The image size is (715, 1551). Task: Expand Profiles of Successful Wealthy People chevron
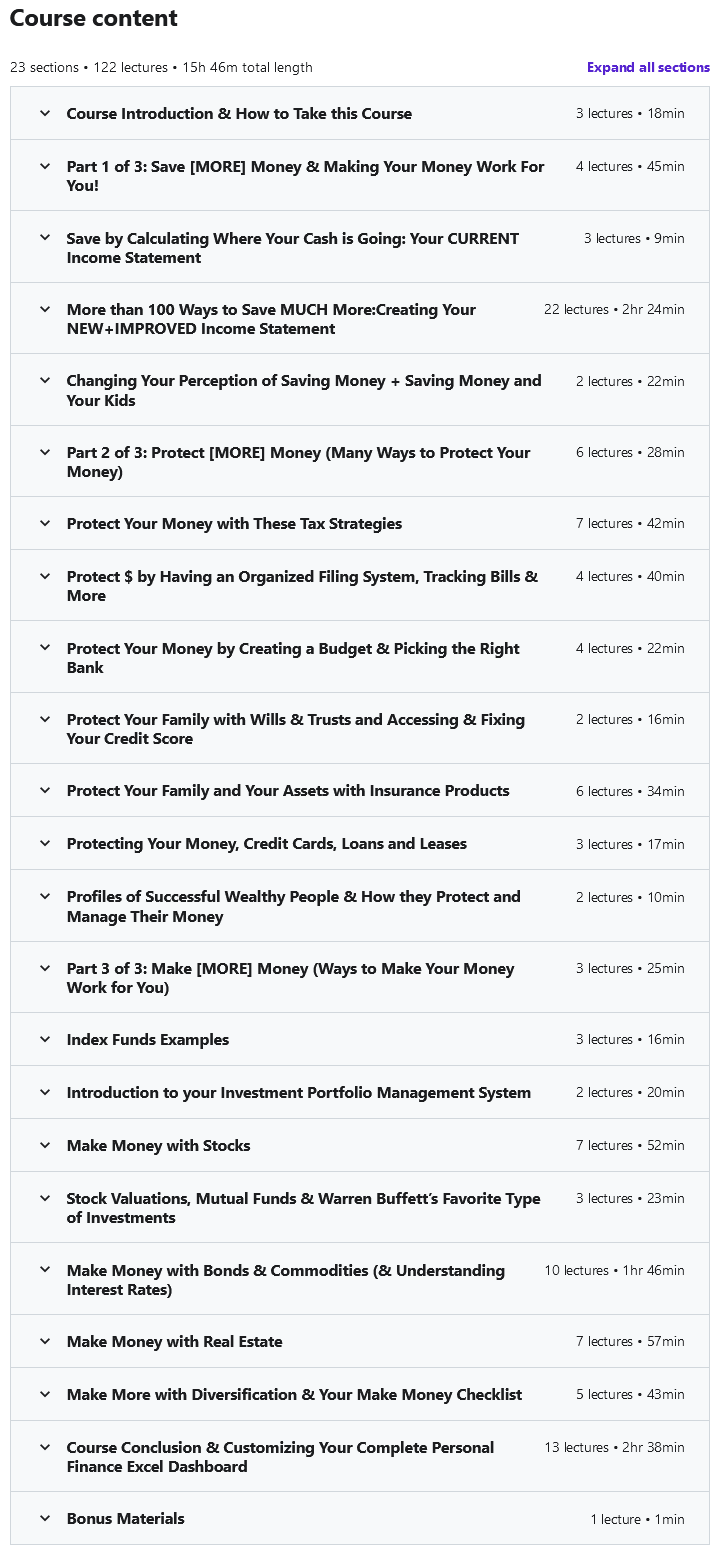45,896
